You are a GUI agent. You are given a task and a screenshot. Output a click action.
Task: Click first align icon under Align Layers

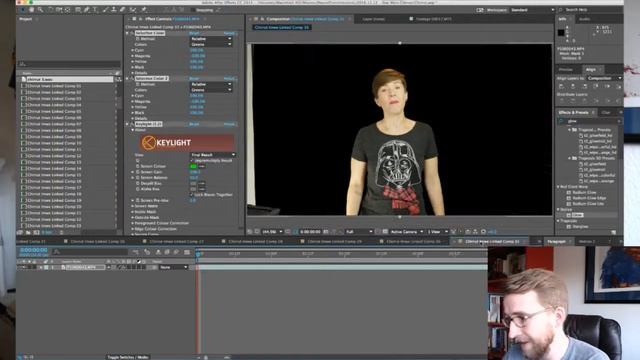tap(562, 86)
